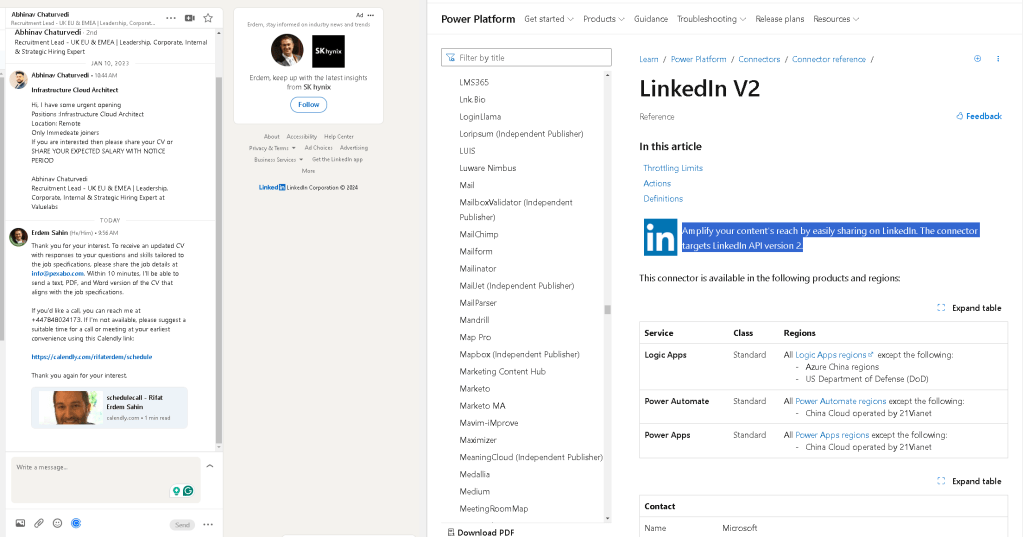Click the SK hynix logo in the ad
The image size is (1023, 537).
[328, 51]
